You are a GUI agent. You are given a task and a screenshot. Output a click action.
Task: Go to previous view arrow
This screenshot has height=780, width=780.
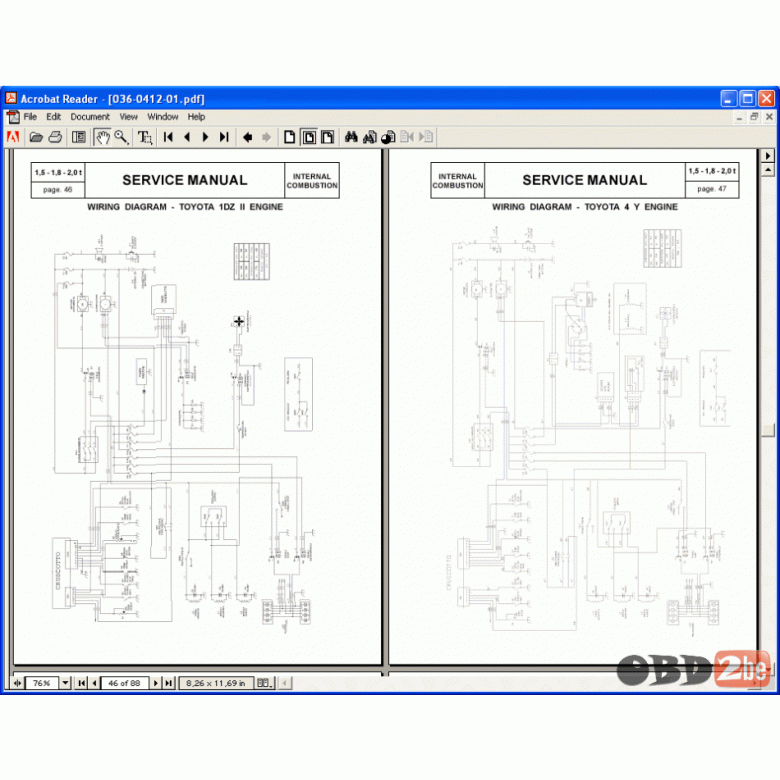click(x=248, y=137)
